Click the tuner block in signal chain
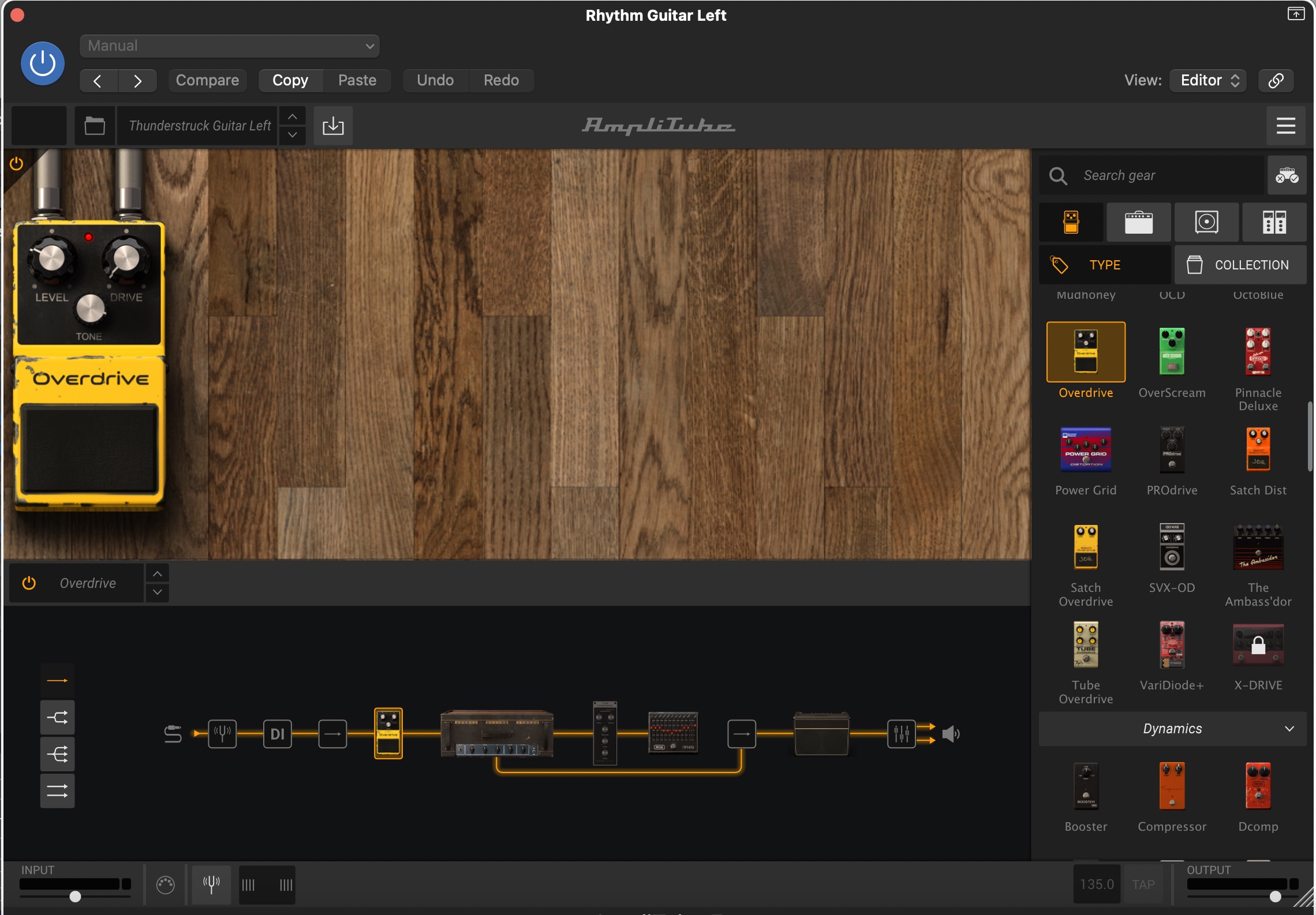Screen dimensions: 1316x915 click(222, 734)
